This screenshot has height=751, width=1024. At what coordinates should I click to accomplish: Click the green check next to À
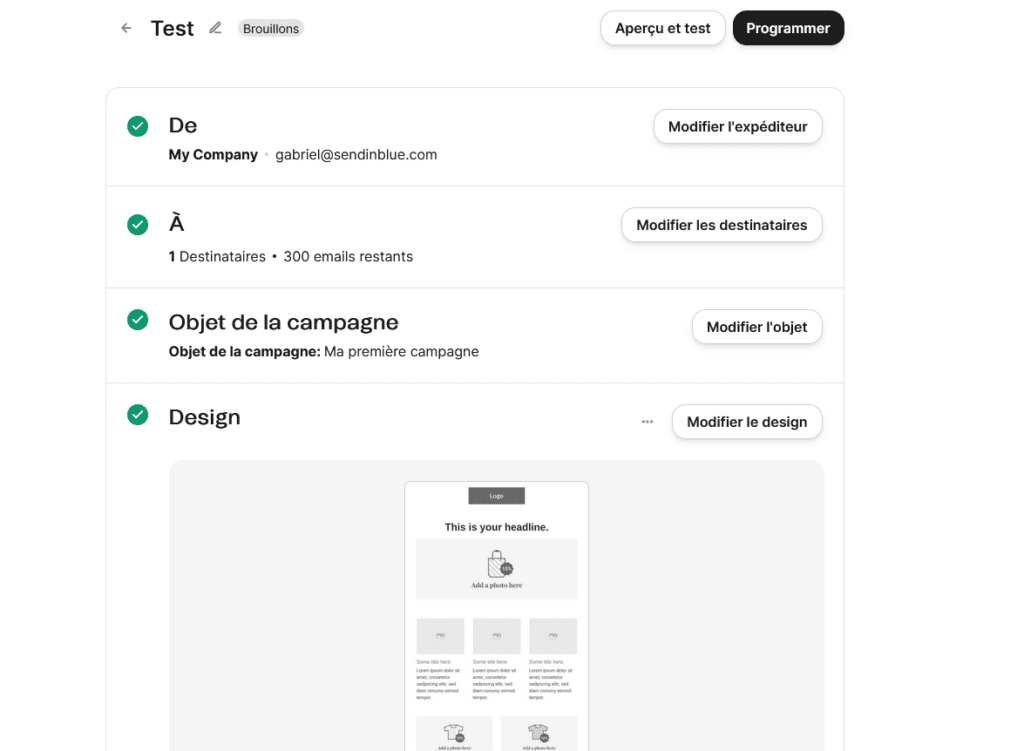point(137,225)
